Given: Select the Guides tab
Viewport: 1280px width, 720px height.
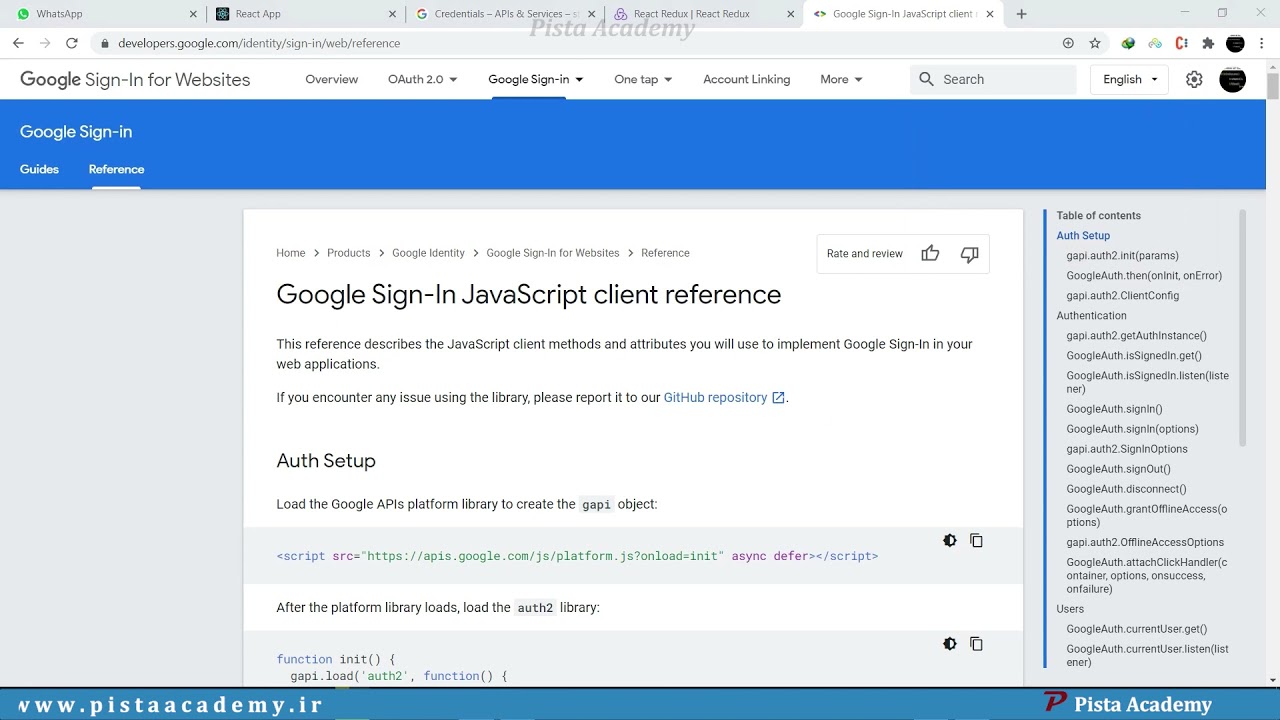Looking at the screenshot, I should coord(39,169).
